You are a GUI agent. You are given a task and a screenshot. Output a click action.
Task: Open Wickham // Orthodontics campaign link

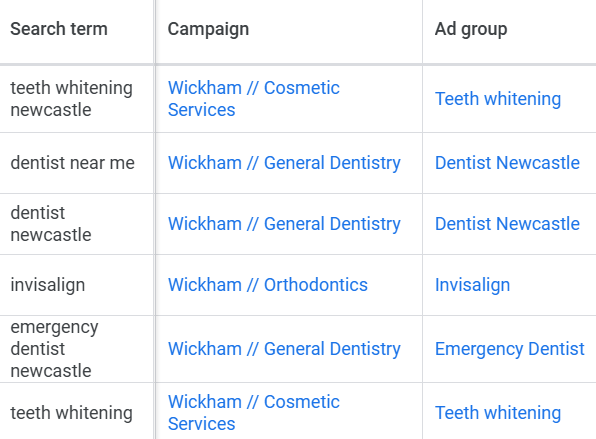[x=268, y=285]
